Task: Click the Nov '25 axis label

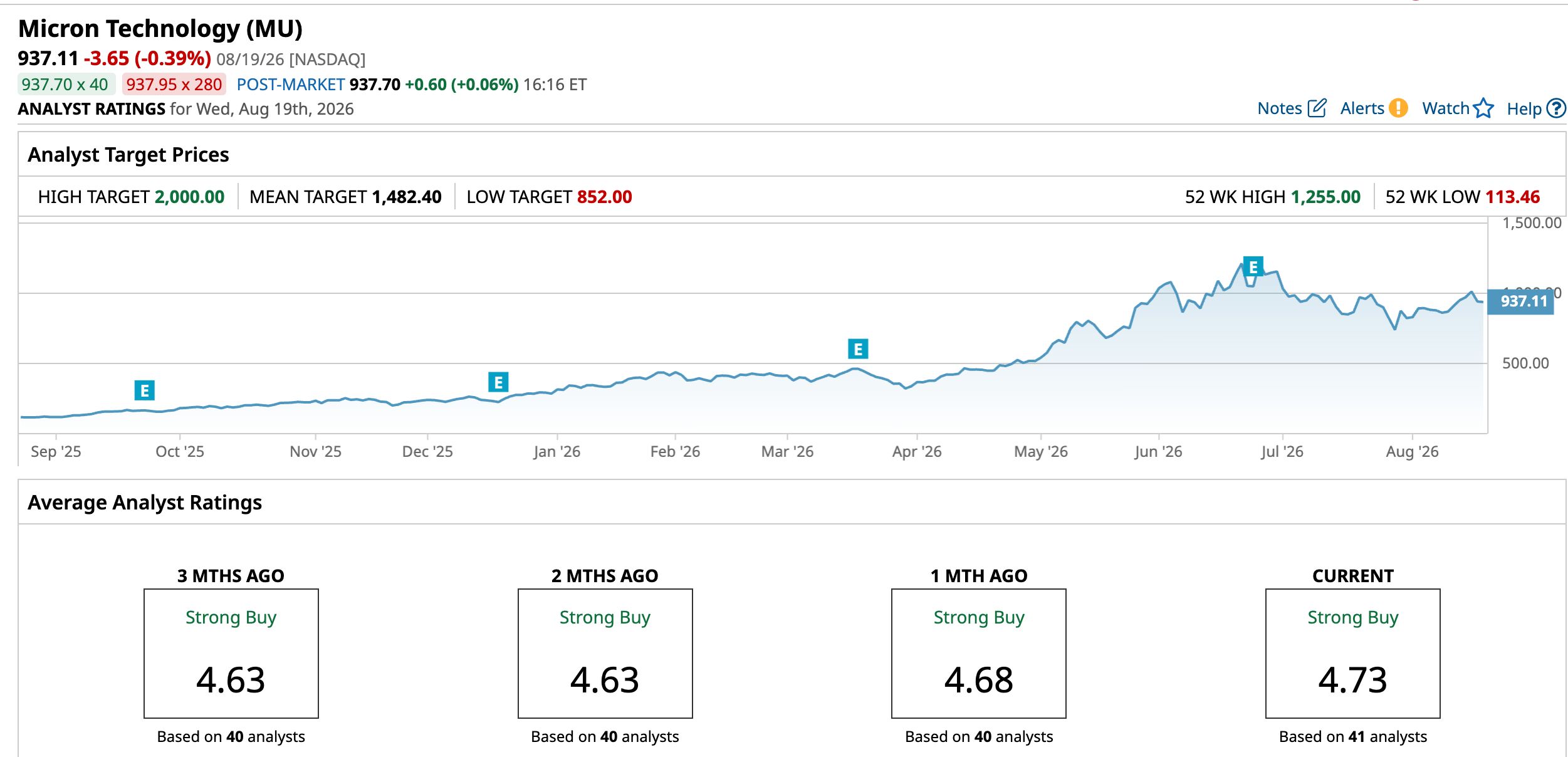Action: [315, 452]
